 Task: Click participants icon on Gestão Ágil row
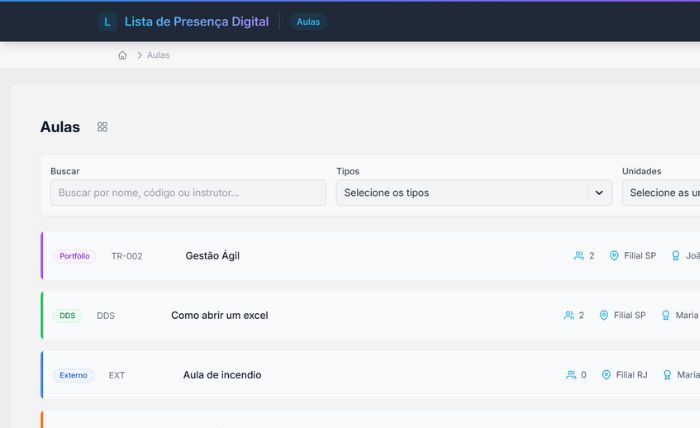[579, 256]
